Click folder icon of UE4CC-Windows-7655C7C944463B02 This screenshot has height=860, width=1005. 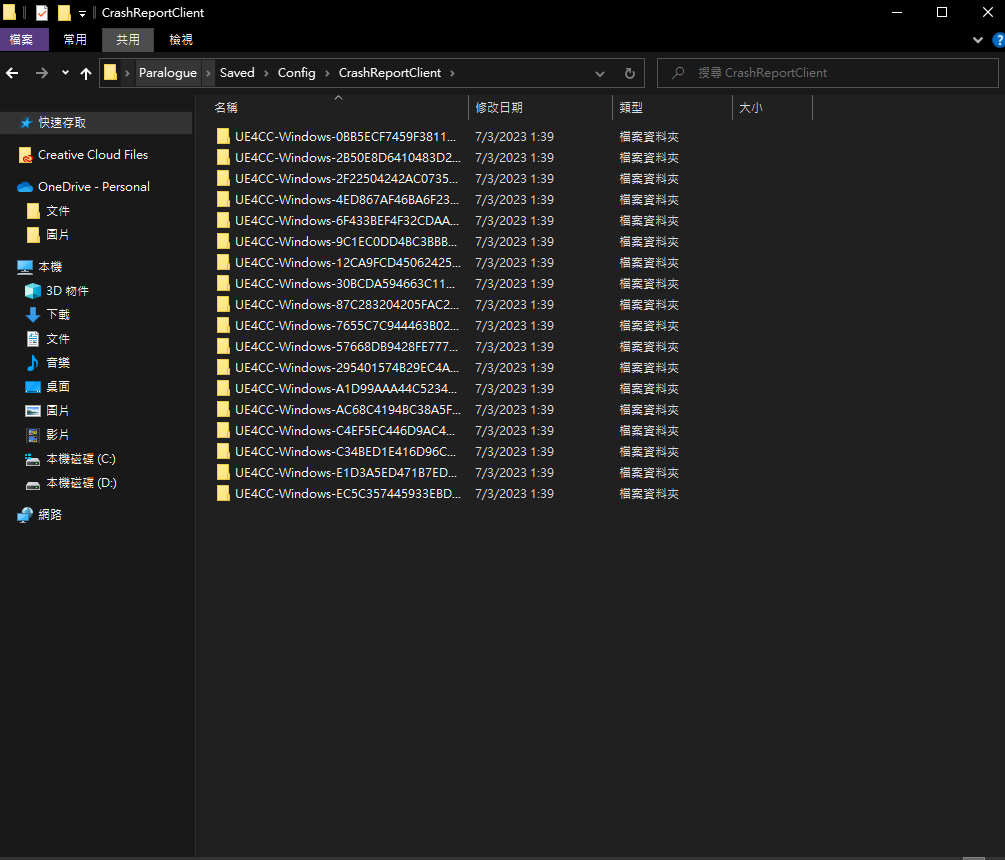(x=223, y=326)
